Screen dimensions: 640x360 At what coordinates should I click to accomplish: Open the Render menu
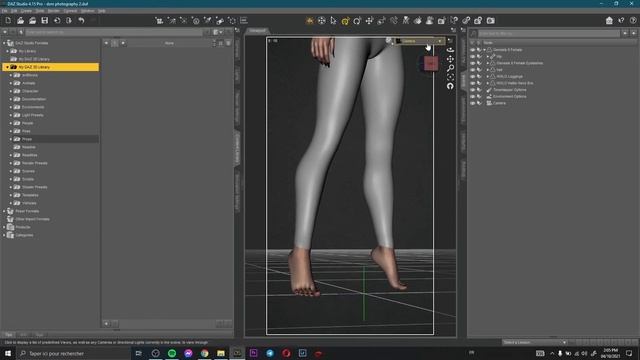pyautogui.click(x=53, y=11)
